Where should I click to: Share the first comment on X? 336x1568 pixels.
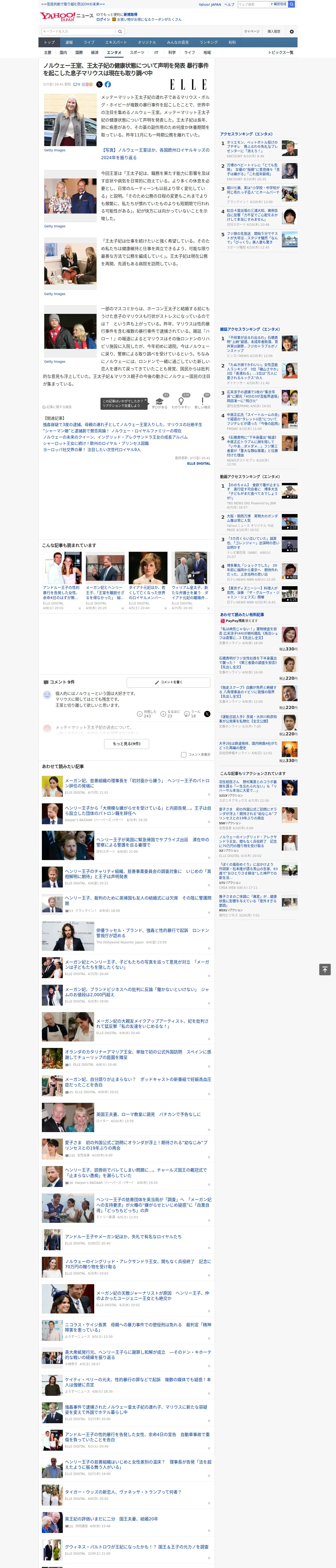pyautogui.click(x=207, y=713)
